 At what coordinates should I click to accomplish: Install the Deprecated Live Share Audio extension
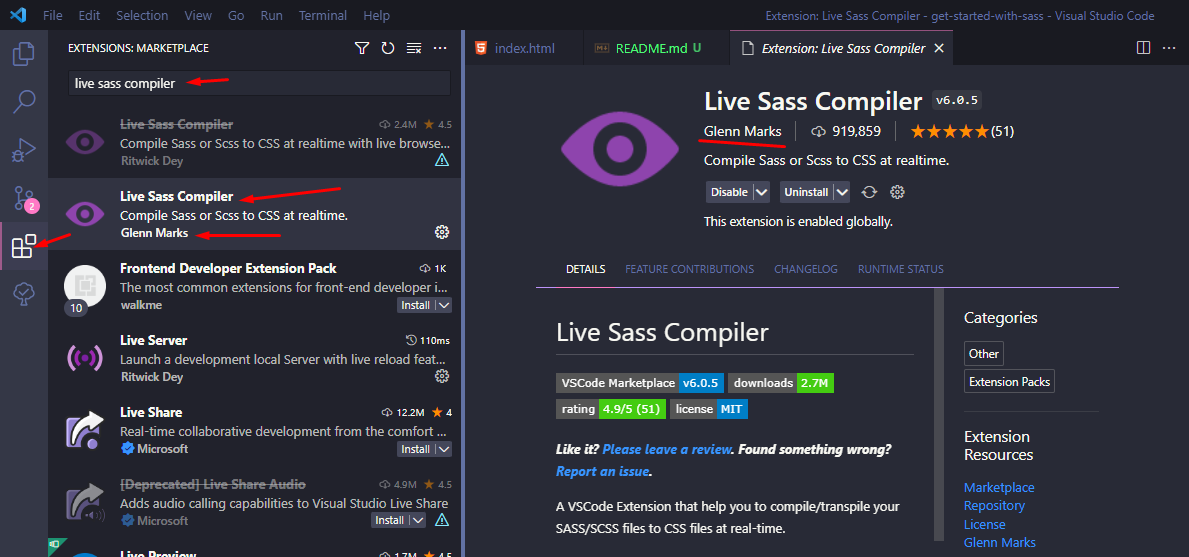pos(390,521)
